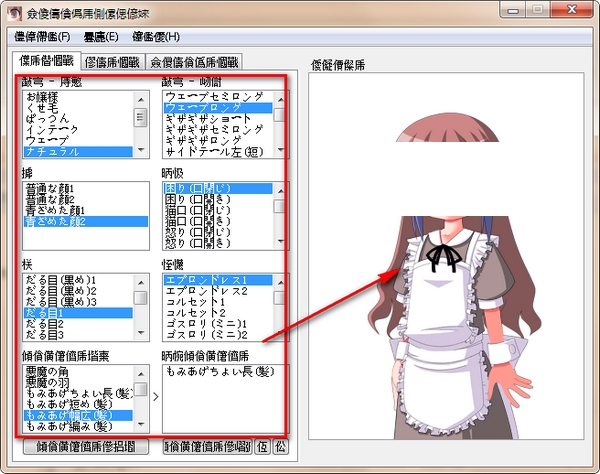Select もみあげ短め(髪) accessory
The image size is (600, 474).
[78, 404]
